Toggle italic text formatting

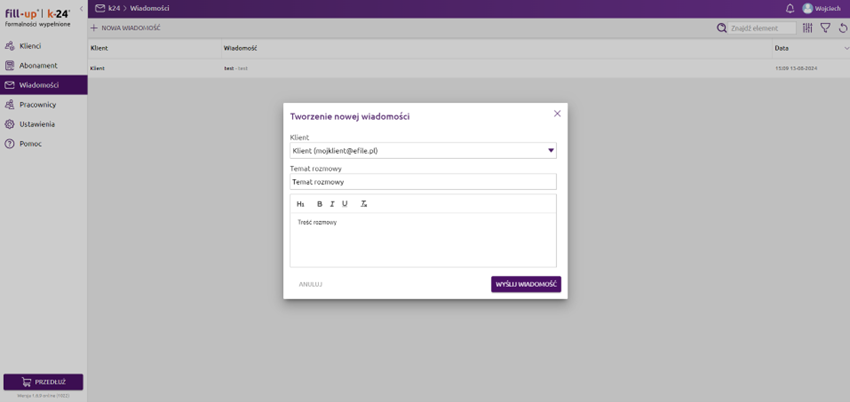pyautogui.click(x=332, y=204)
